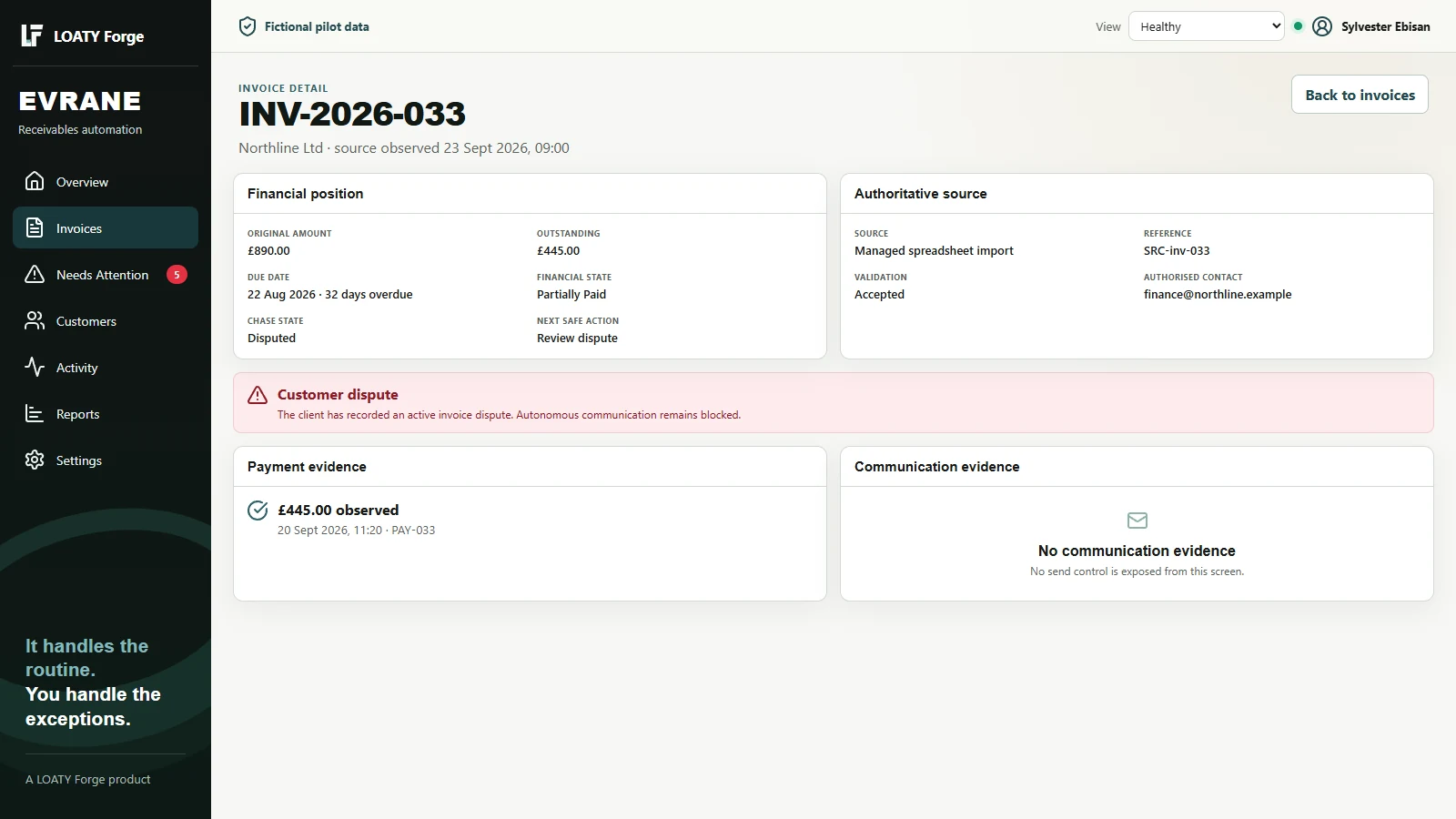The height and width of the screenshot is (819, 1456).
Task: Click the Authoritative source card heading
Action: (x=920, y=194)
